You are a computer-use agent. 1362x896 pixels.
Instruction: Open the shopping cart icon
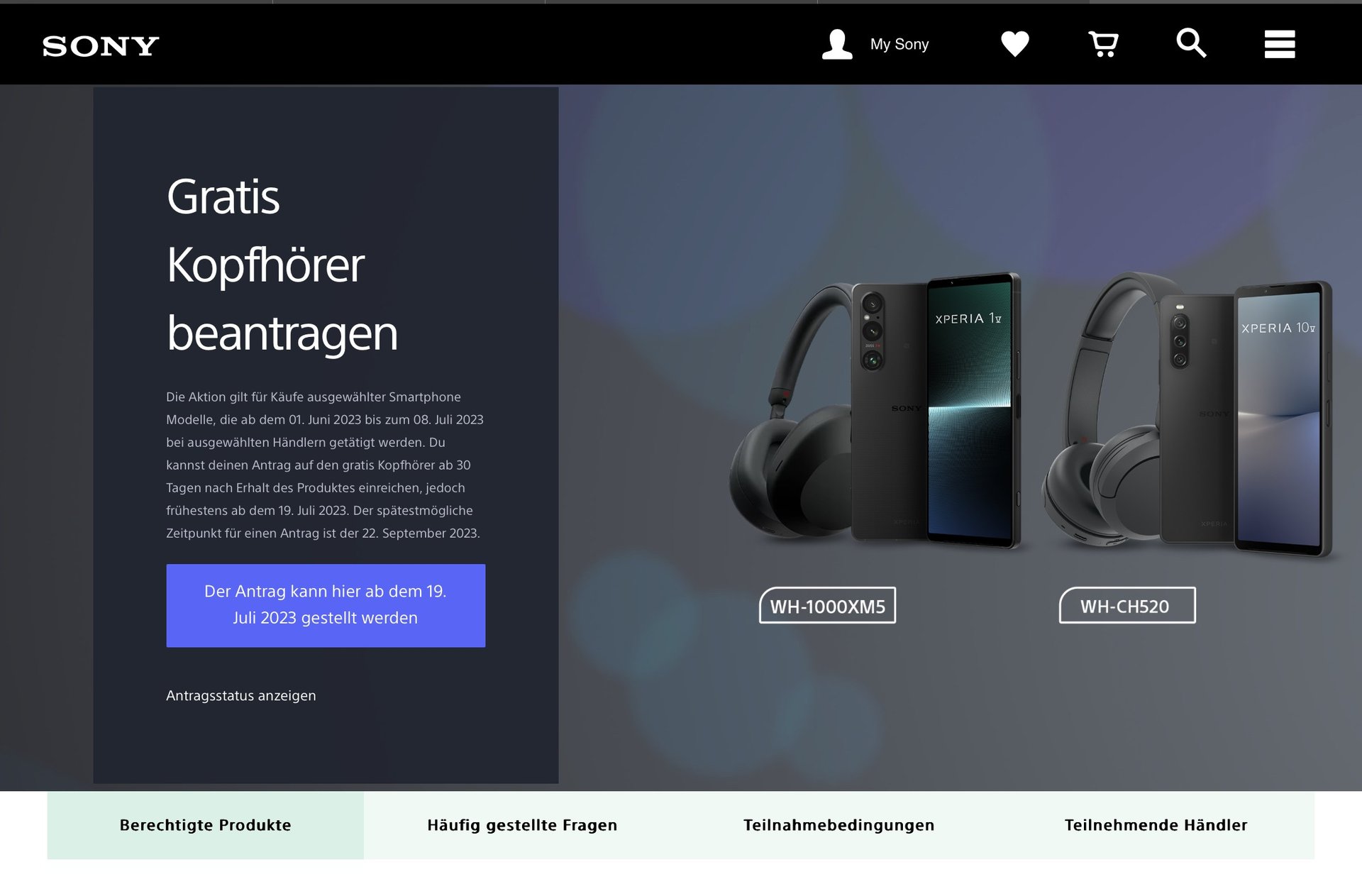coord(1103,44)
